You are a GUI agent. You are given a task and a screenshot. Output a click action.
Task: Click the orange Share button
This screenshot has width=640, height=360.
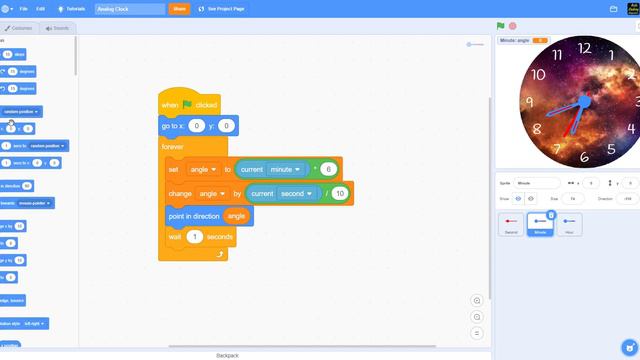point(179,9)
